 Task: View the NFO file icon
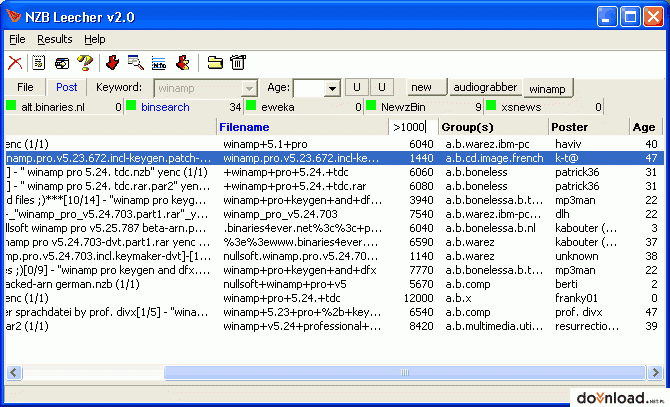point(159,64)
